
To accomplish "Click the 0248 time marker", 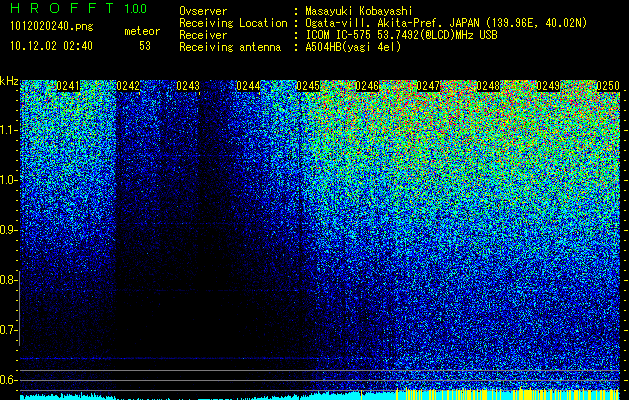I will coord(488,86).
